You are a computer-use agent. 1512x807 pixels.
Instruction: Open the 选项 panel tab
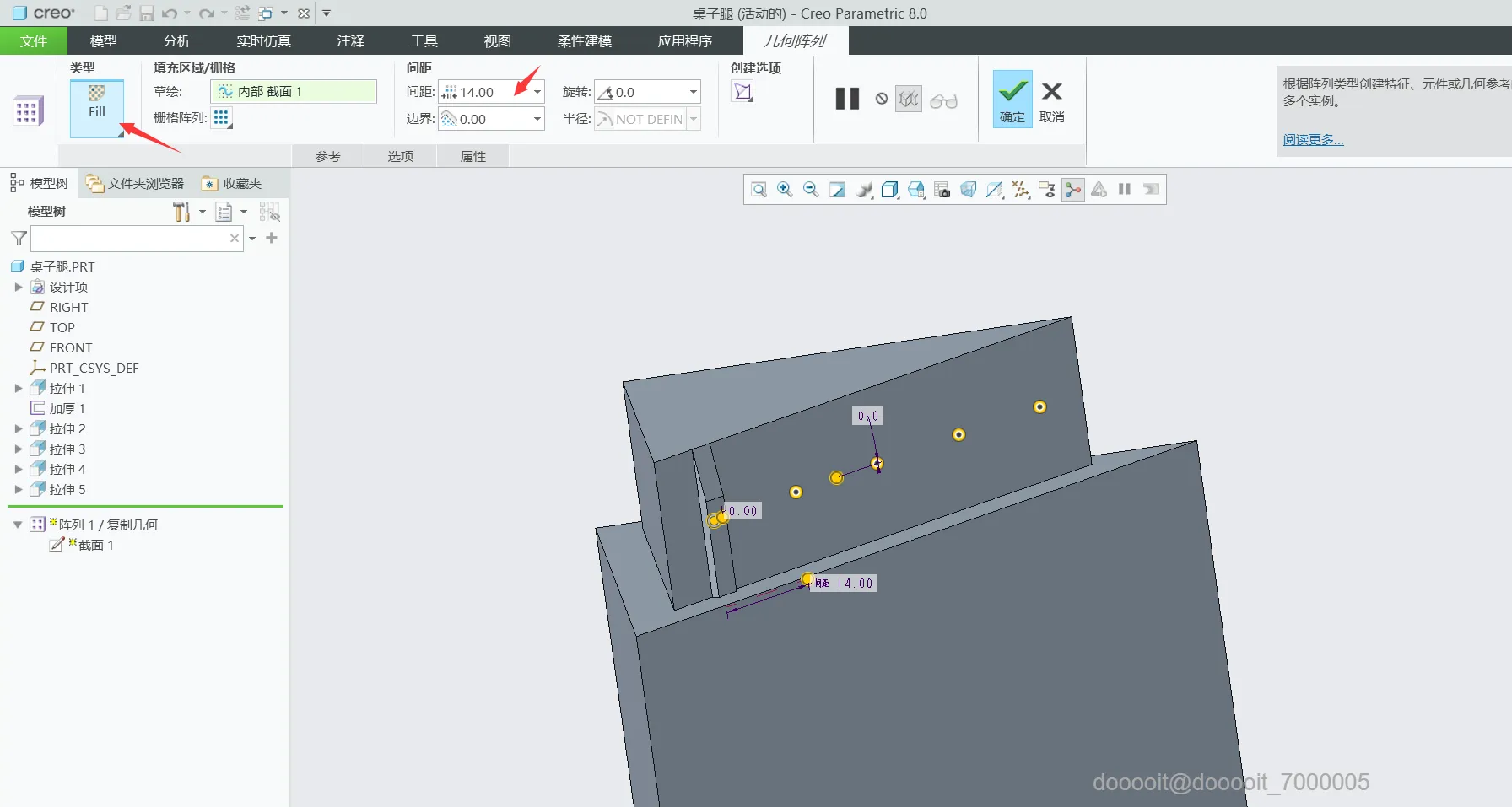point(401,156)
